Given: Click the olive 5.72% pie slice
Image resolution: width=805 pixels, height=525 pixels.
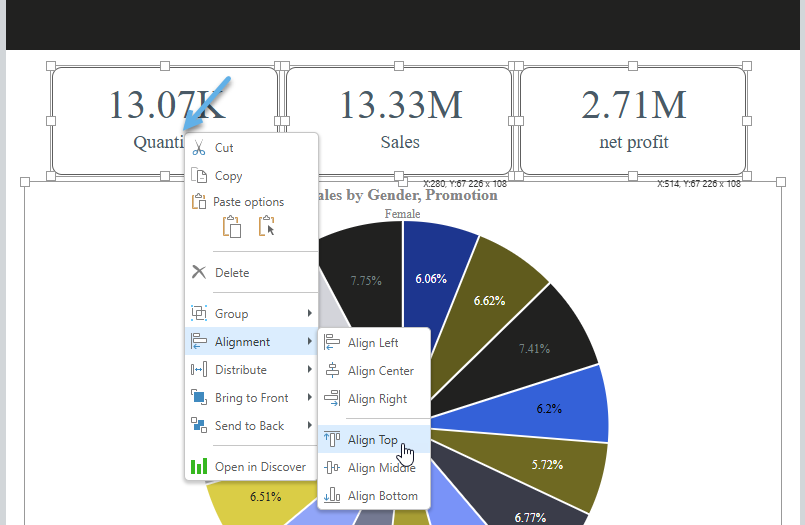Looking at the screenshot, I should click(547, 464).
